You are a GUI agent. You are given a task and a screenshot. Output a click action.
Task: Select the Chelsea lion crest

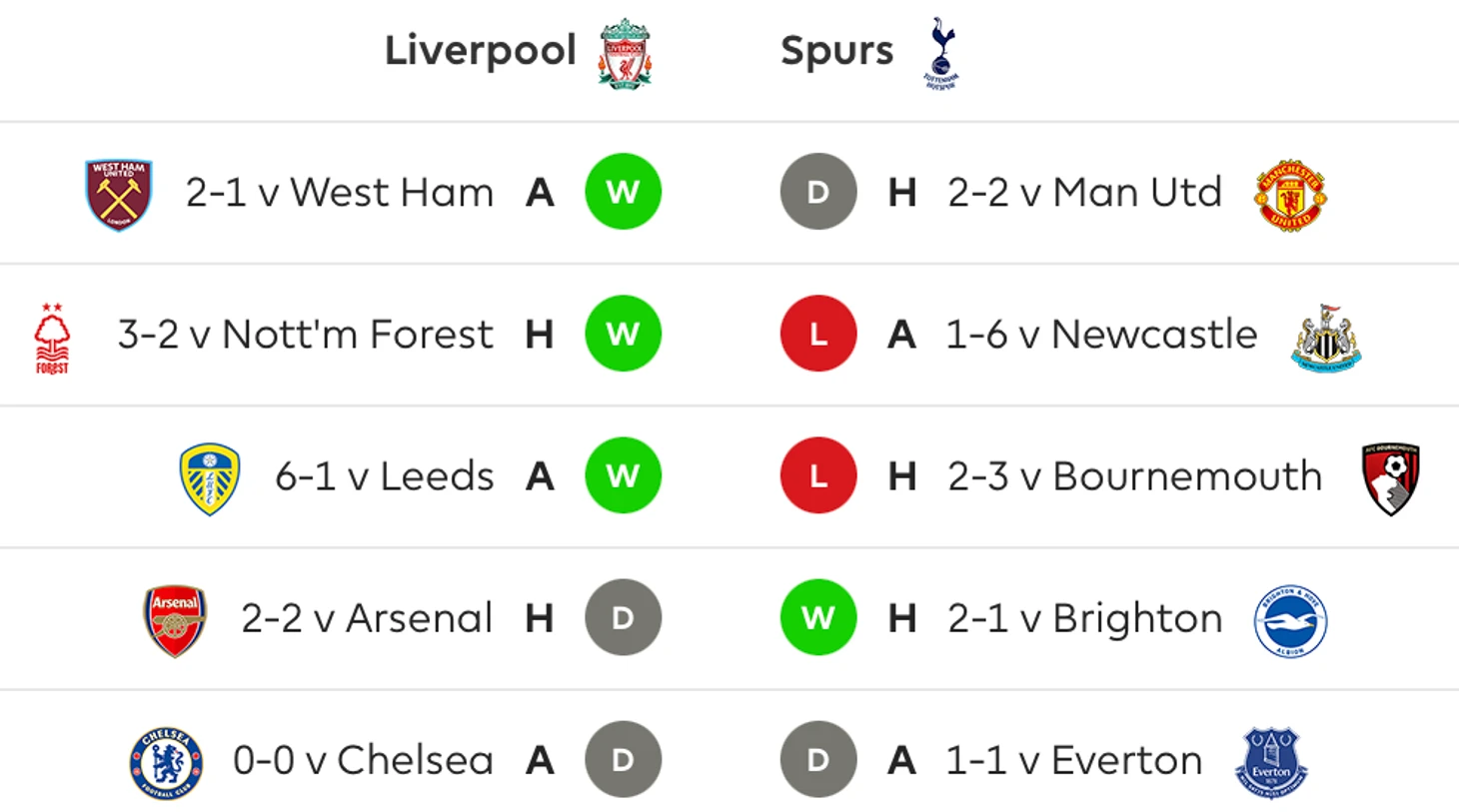tap(166, 763)
